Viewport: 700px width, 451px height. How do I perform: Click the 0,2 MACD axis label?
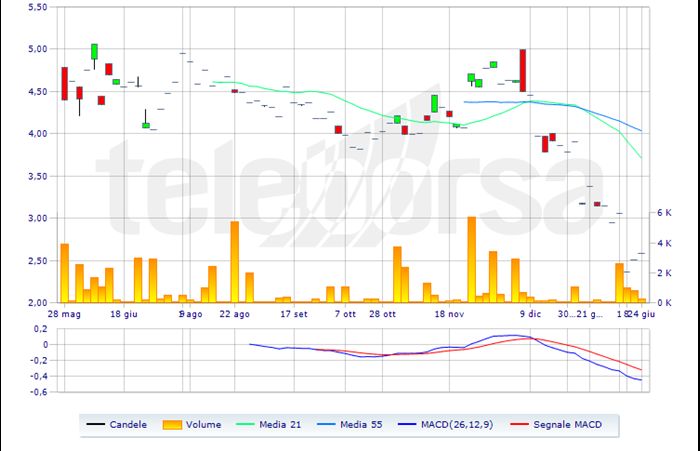(x=41, y=329)
